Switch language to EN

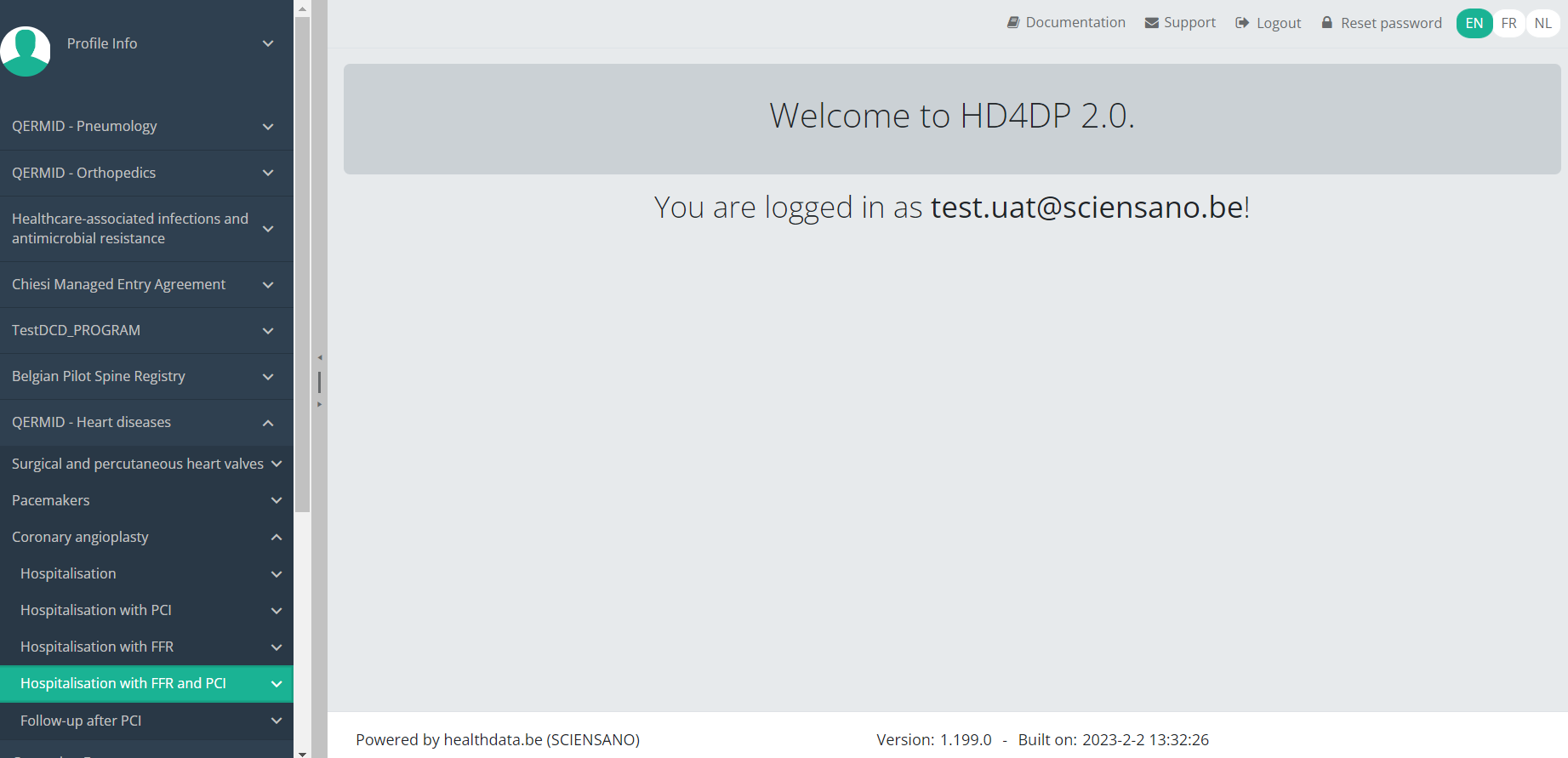click(x=1474, y=23)
